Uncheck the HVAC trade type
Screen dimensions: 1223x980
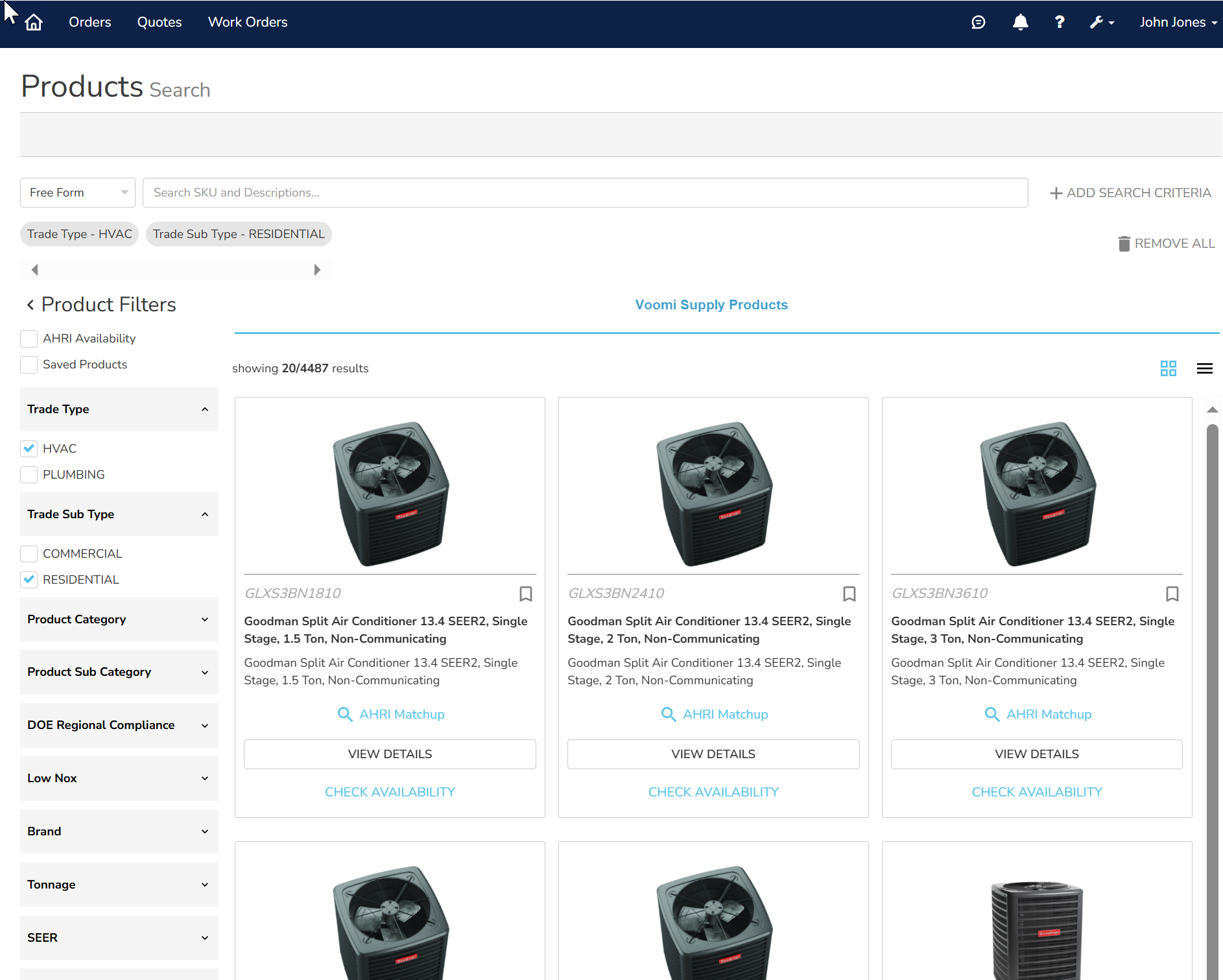coord(29,449)
